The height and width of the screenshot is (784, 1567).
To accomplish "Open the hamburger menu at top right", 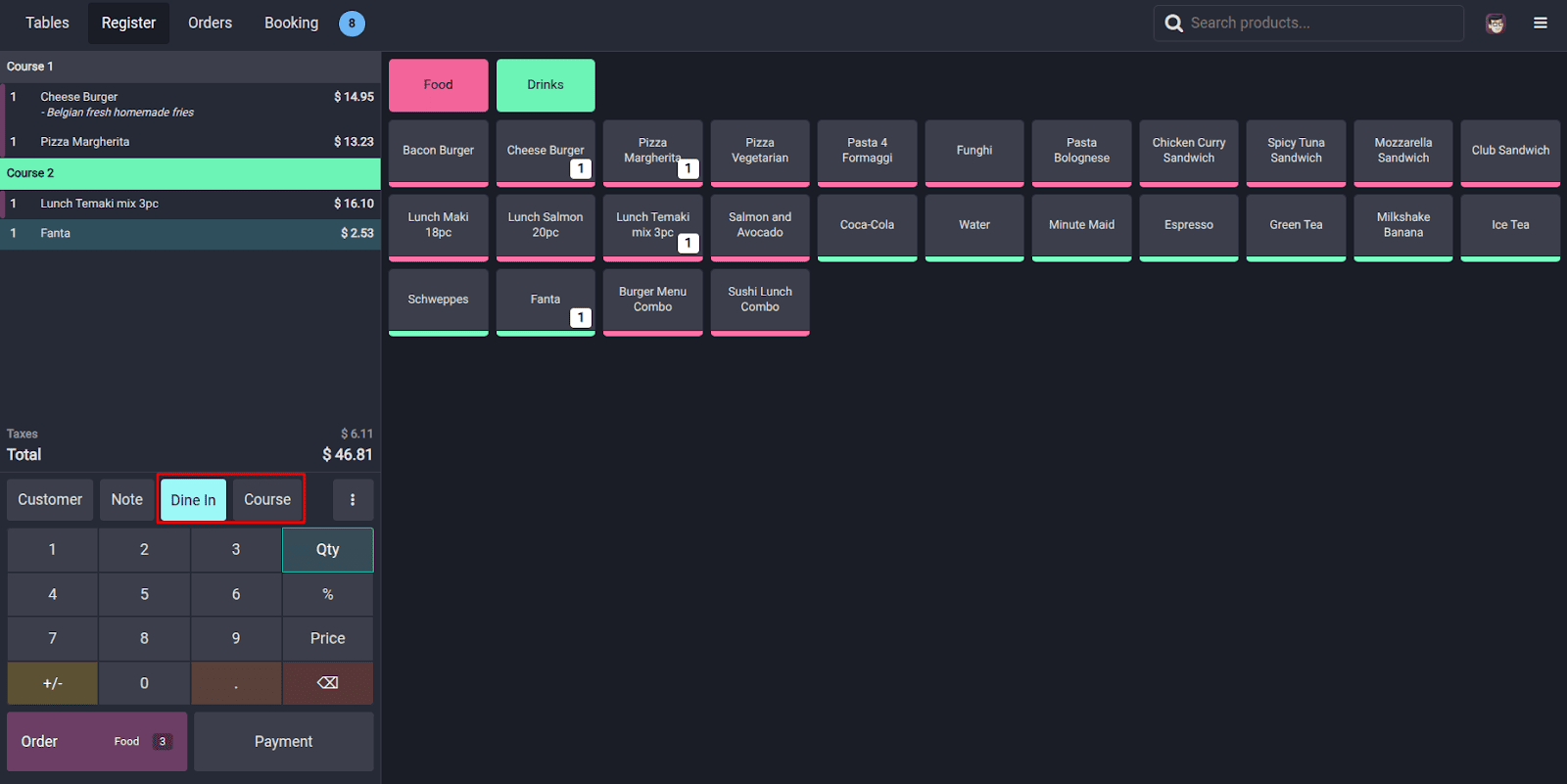I will click(1541, 23).
